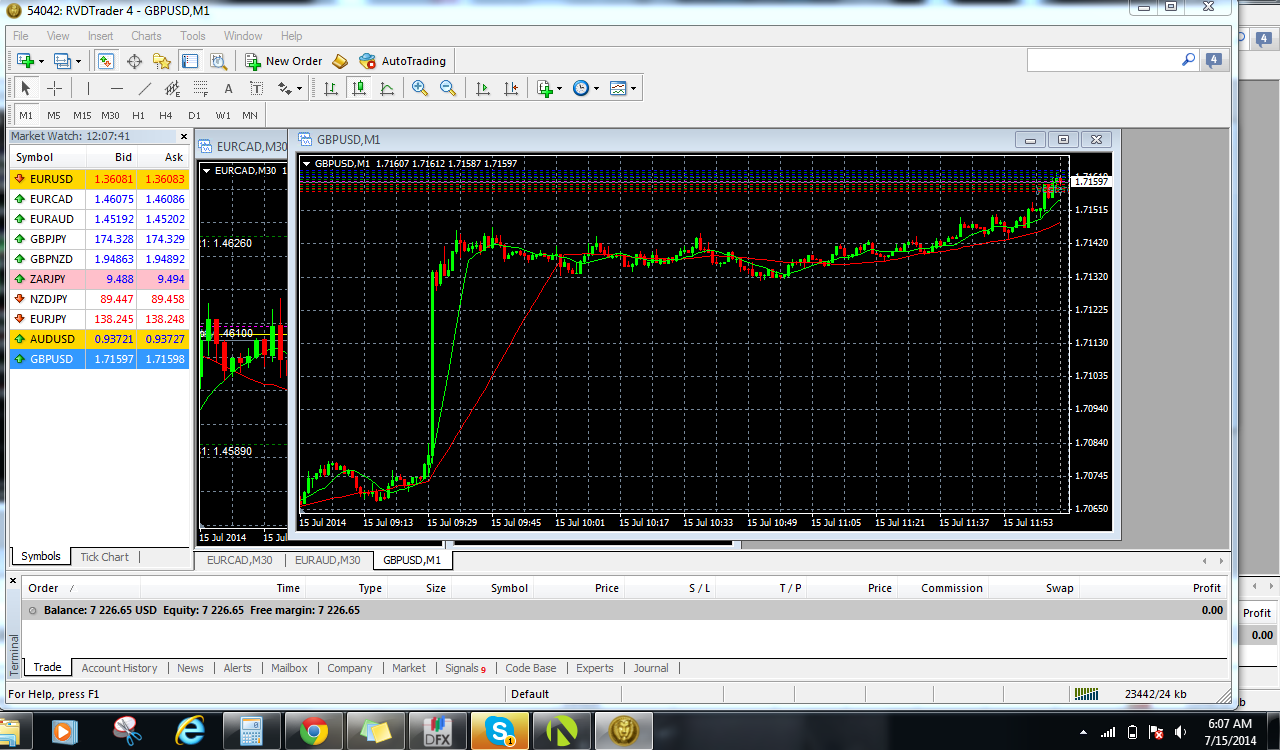Screen dimensions: 1280x750
Task: Open New Order dialog
Action: 284,61
